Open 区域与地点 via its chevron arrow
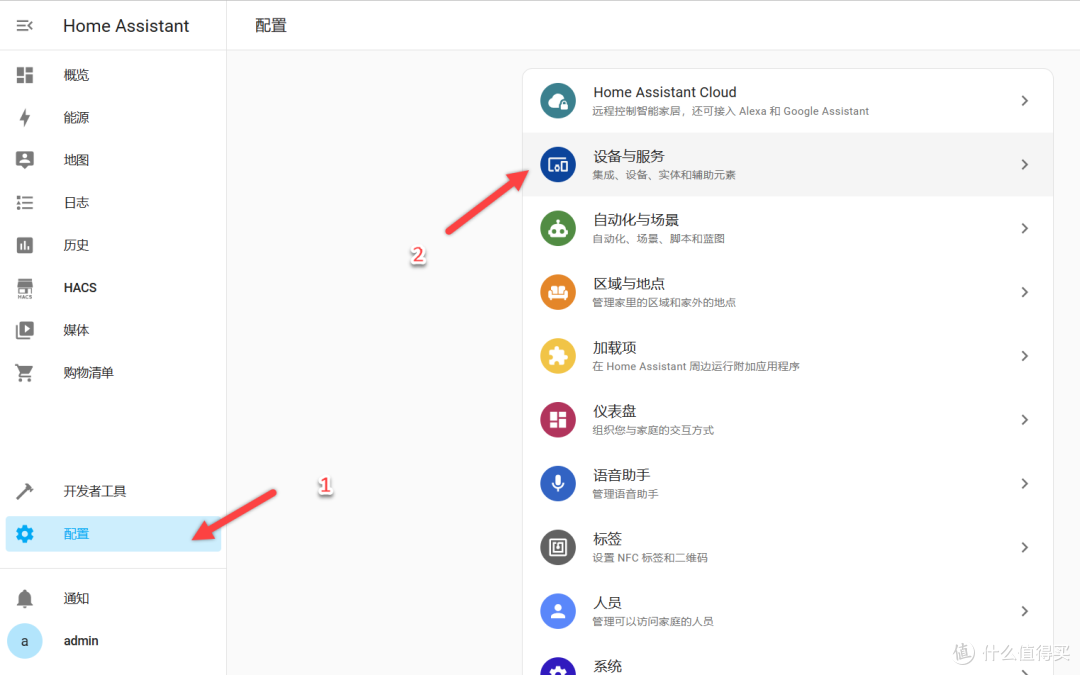 1025,292
